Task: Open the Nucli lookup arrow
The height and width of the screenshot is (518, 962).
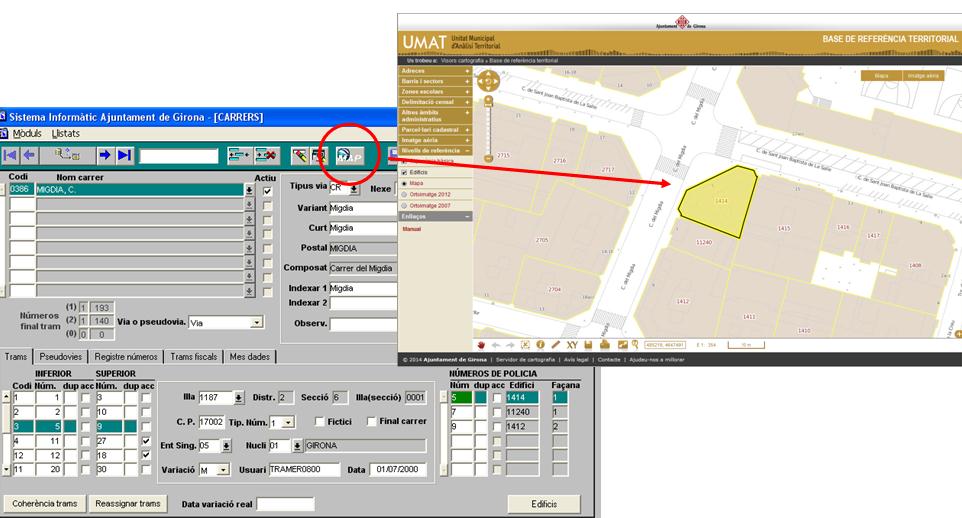Action: (x=297, y=446)
